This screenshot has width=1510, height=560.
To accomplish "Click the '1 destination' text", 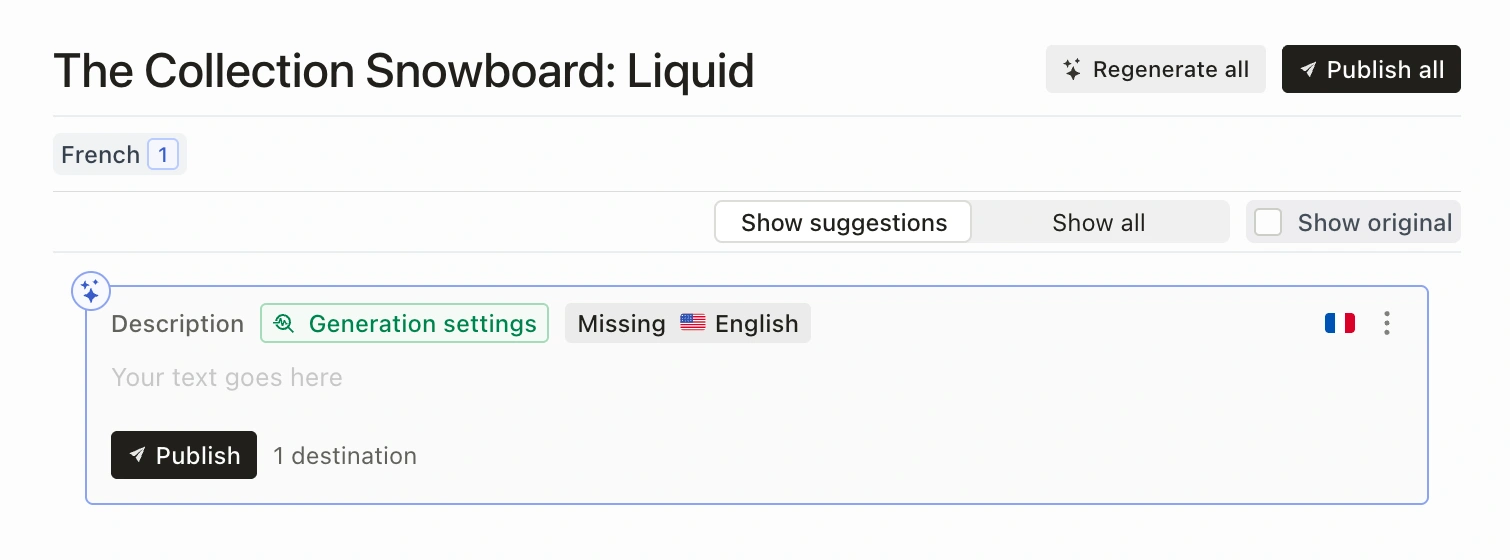I will [x=345, y=456].
